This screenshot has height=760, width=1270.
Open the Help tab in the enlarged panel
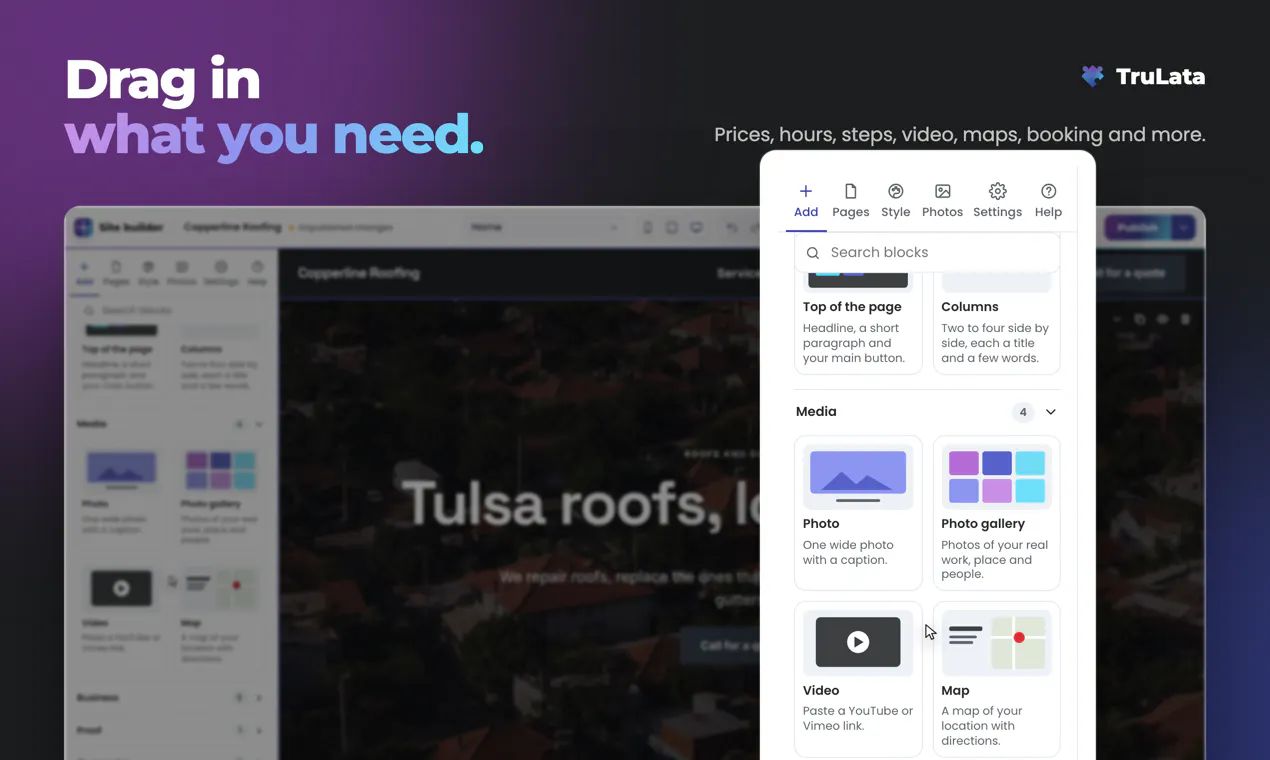[1048, 201]
